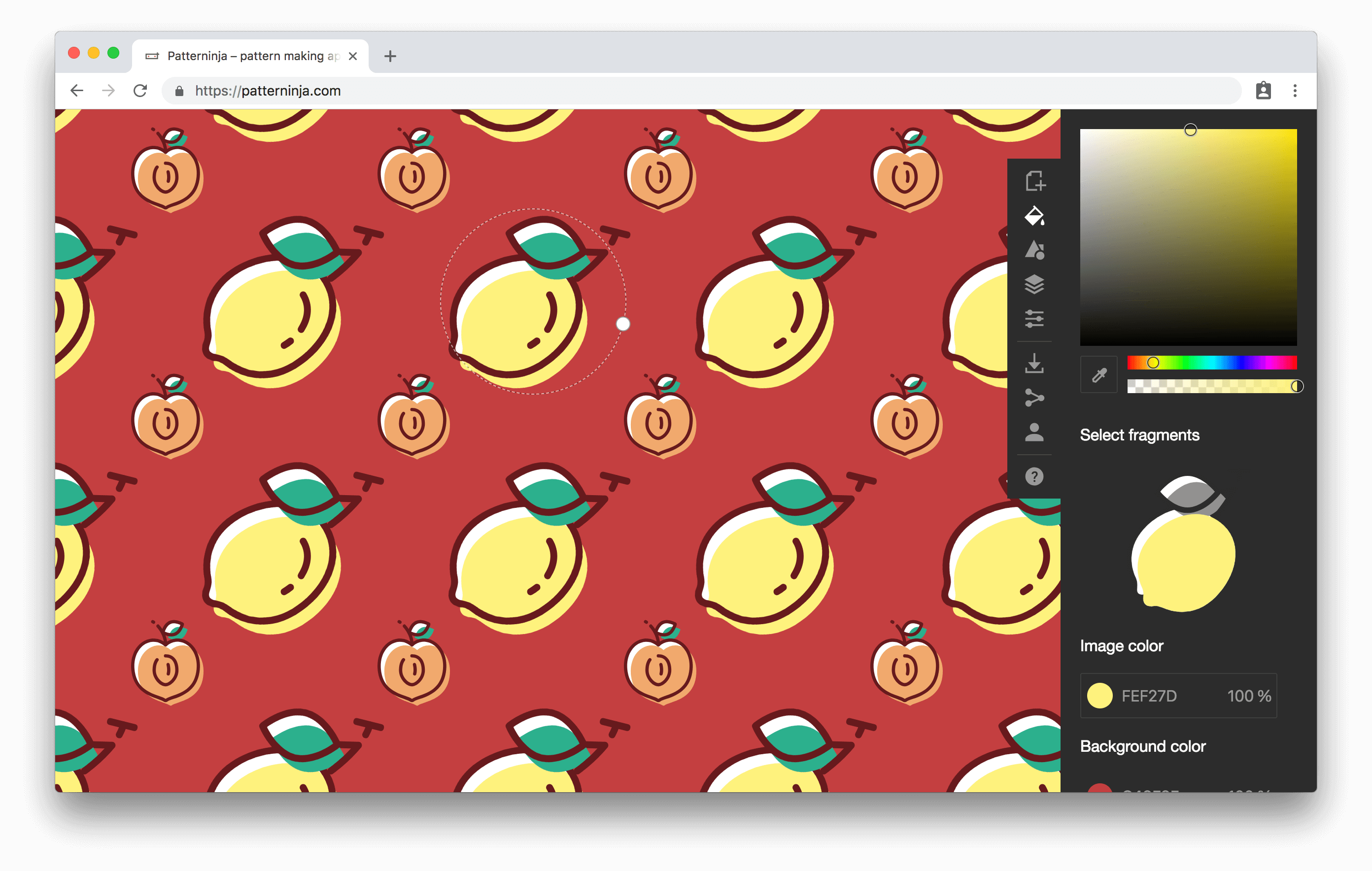Click the download pattern icon

[1034, 364]
